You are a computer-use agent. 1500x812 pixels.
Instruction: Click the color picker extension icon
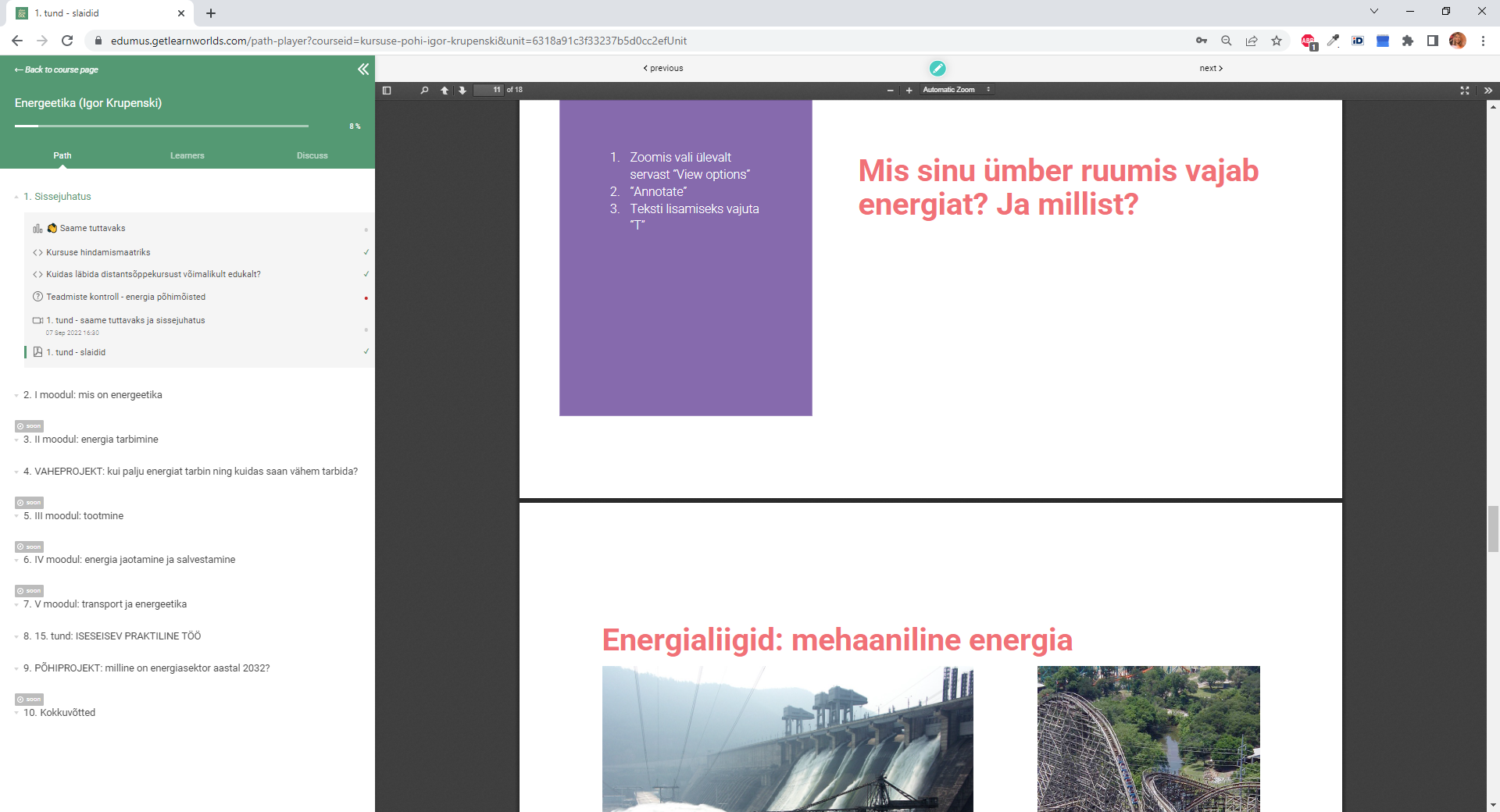click(1334, 41)
